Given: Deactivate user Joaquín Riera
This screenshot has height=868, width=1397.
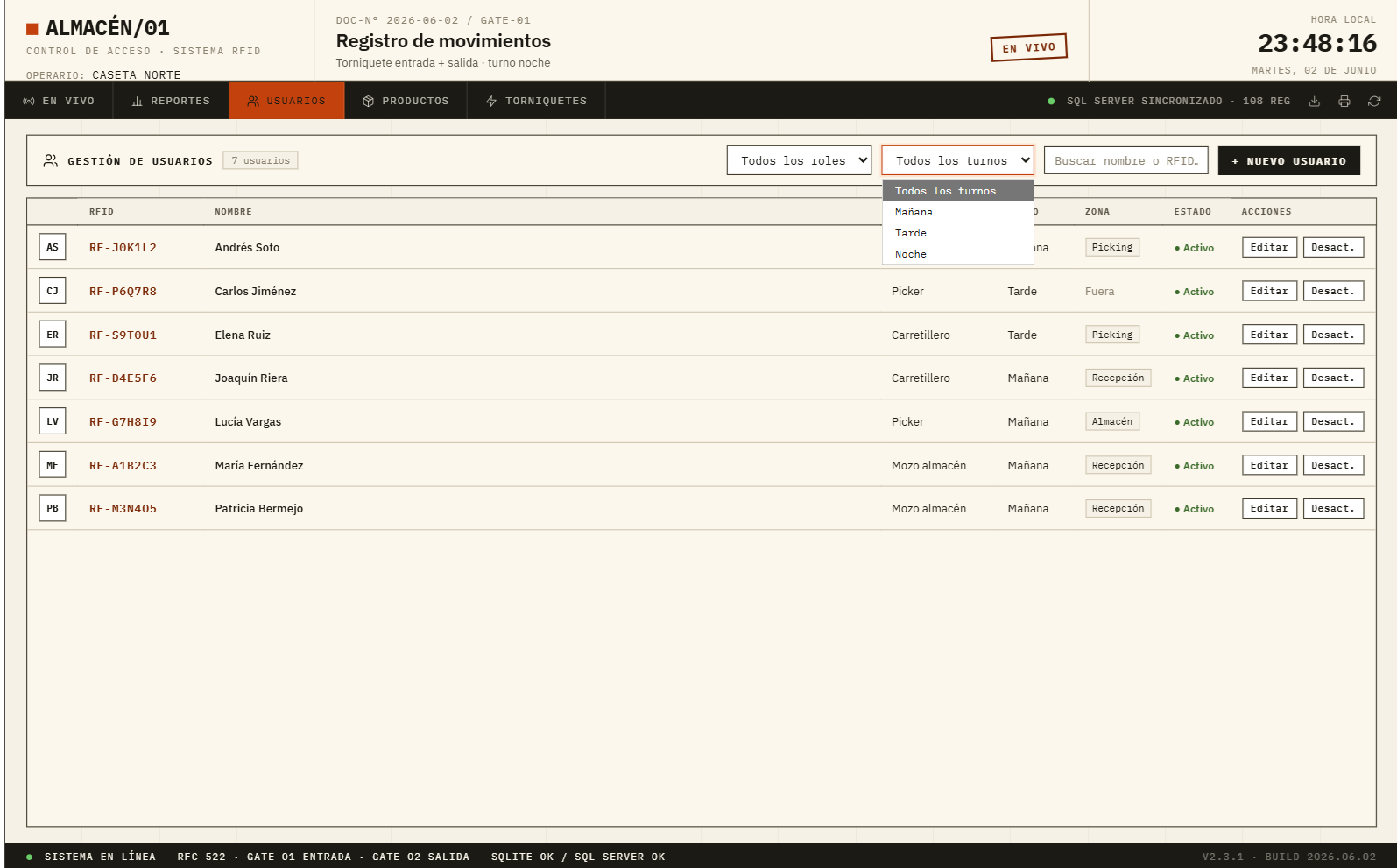Looking at the screenshot, I should tap(1333, 378).
